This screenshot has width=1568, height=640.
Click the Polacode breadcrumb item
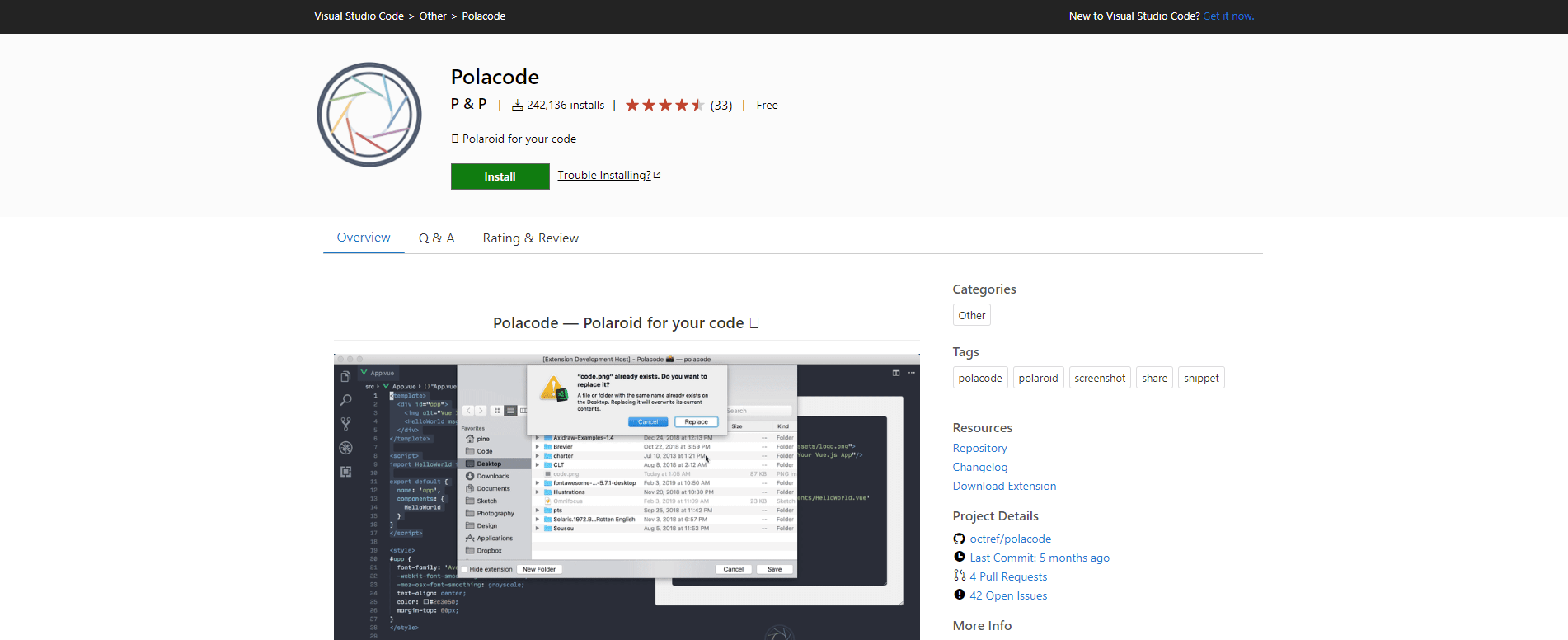coord(484,16)
